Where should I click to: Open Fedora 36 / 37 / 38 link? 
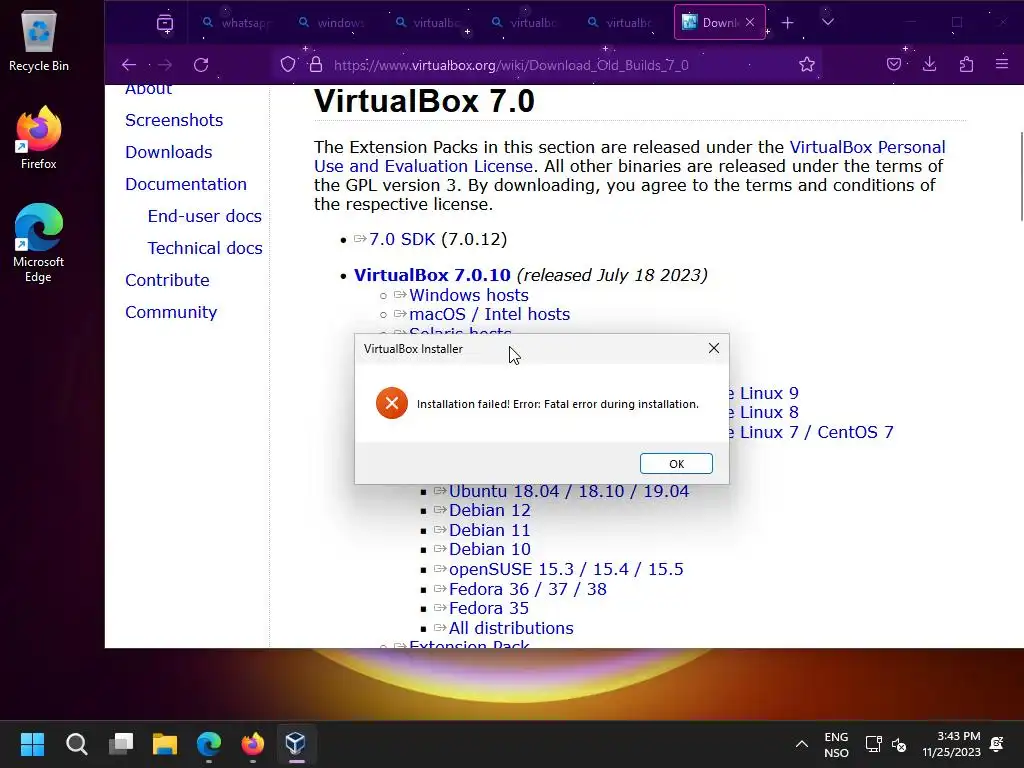[x=527, y=589]
